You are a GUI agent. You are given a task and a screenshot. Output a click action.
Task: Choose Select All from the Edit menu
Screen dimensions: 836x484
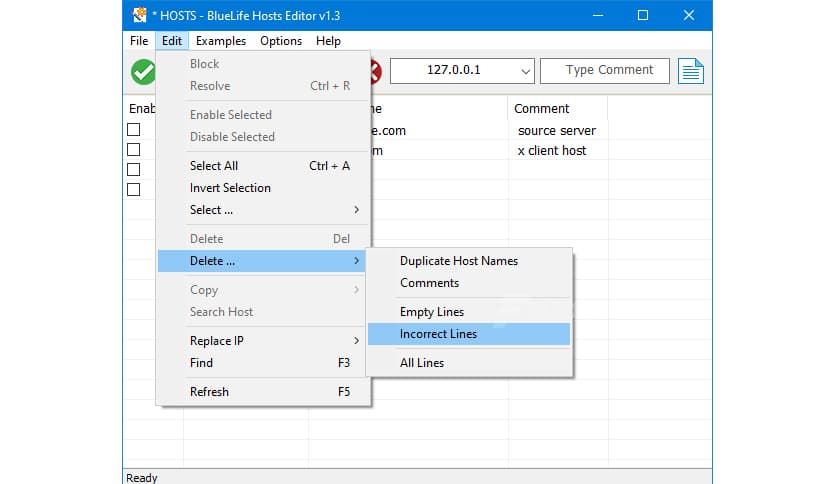pos(264,166)
